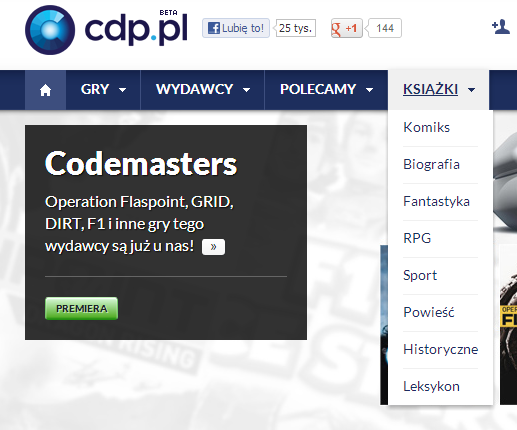The image size is (517, 430).
Task: Click the game cover left of the dropdown
Action: point(384,325)
